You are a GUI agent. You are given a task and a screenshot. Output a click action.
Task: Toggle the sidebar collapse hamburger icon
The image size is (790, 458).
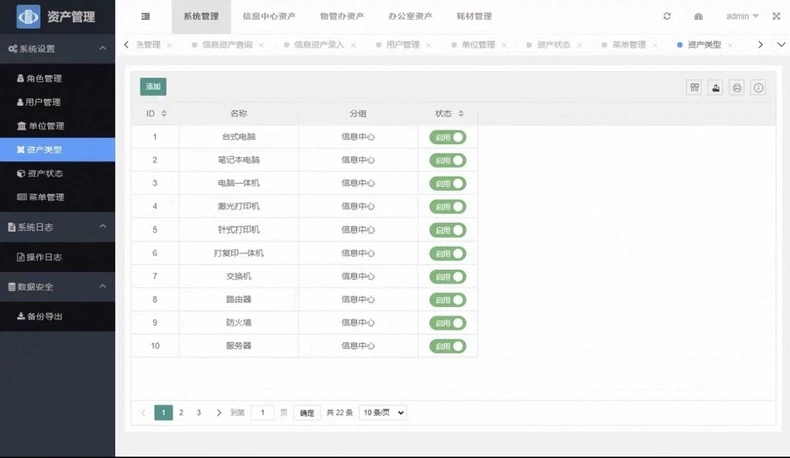(x=146, y=17)
